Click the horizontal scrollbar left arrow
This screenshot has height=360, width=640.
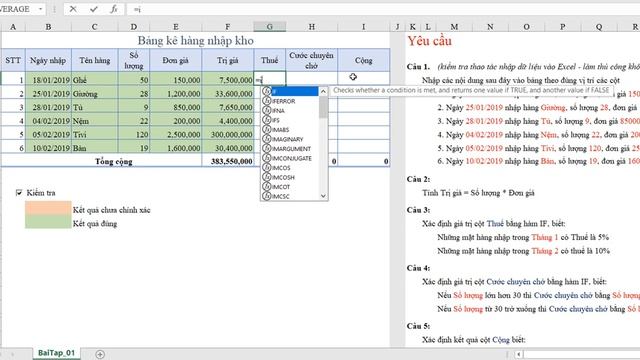click(x=519, y=354)
